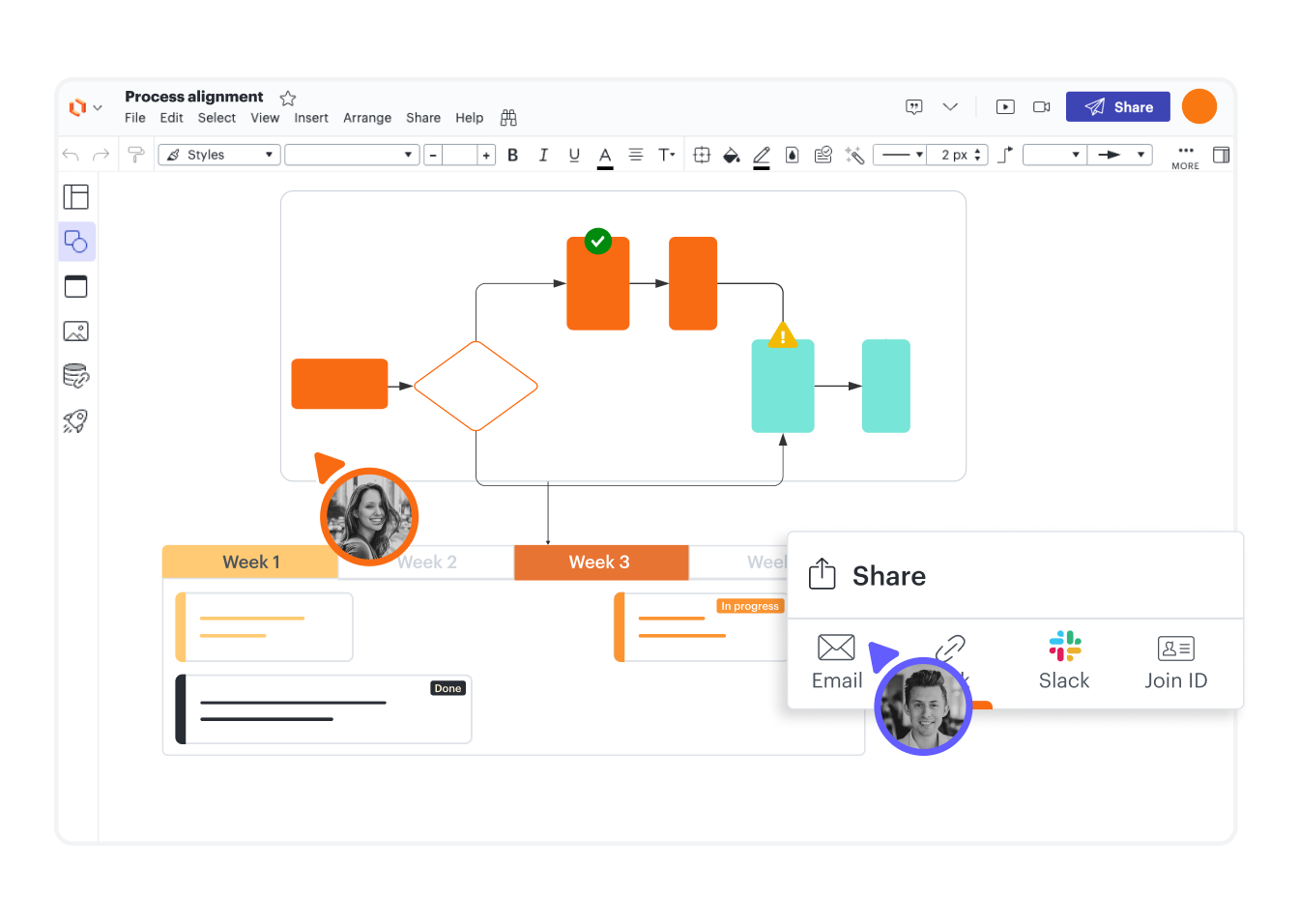
Task: Open the comments speech bubble icon
Action: (x=913, y=107)
